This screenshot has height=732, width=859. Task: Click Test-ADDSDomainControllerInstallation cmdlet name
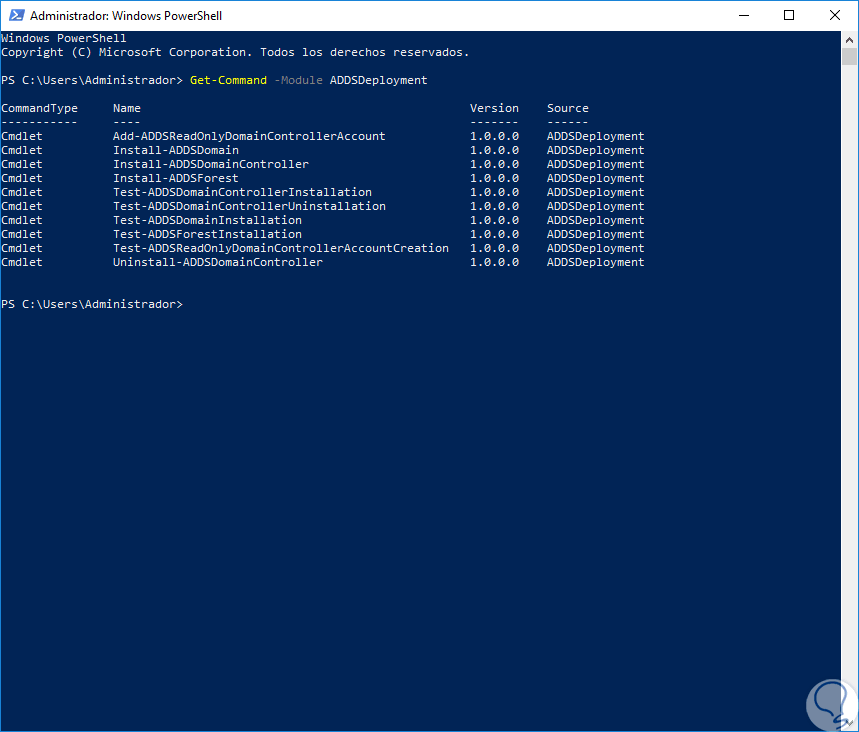[242, 192]
